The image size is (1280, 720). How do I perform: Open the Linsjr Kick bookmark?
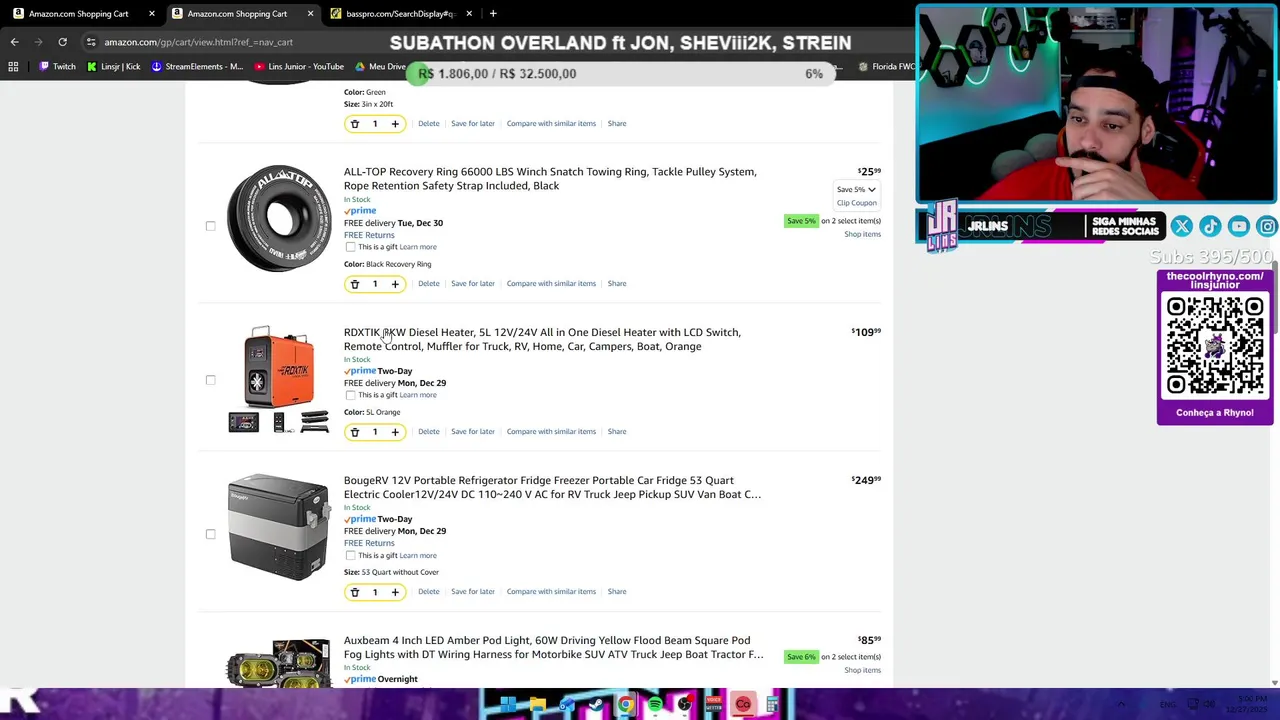113,67
